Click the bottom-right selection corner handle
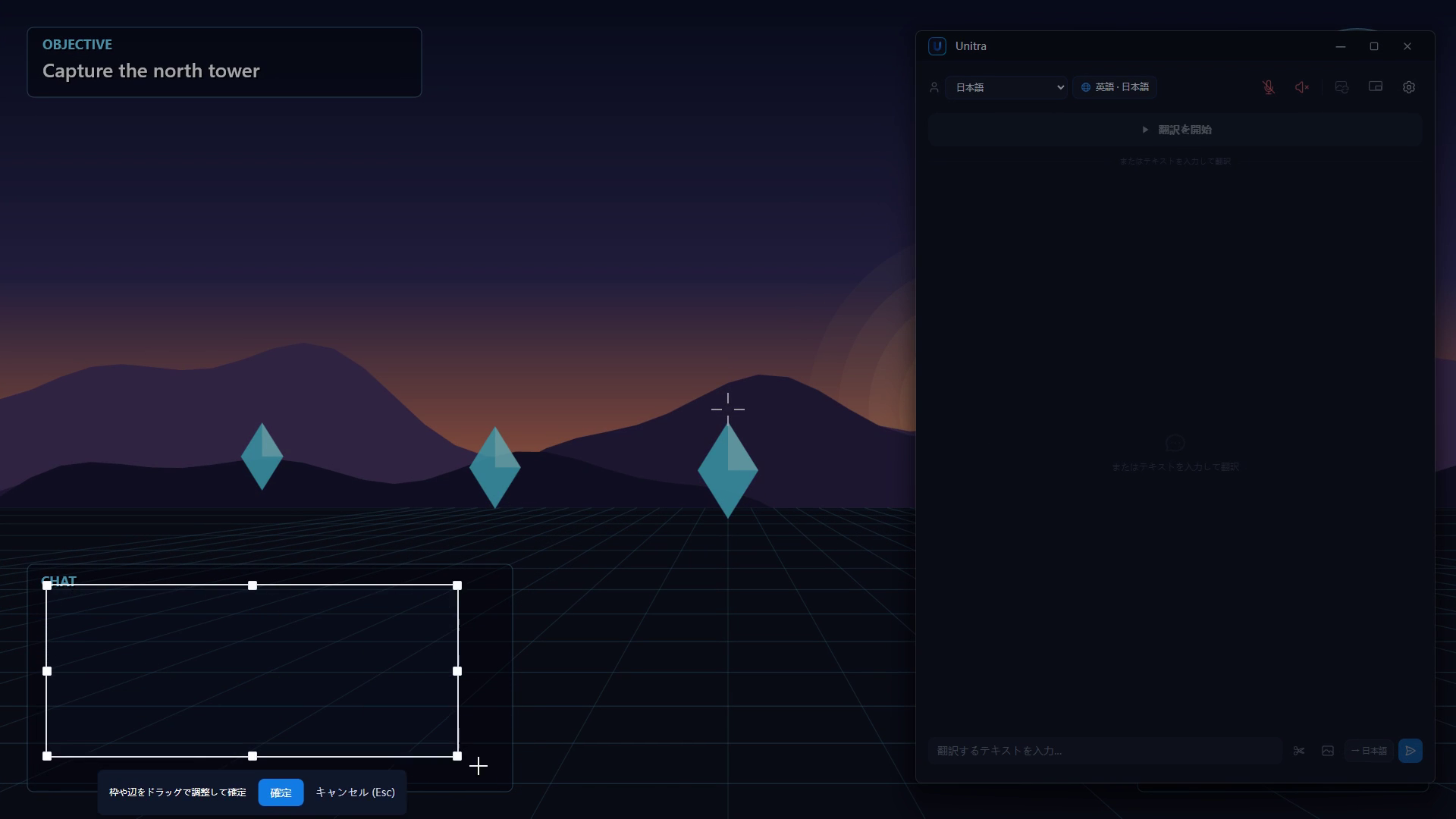Viewport: 1456px width, 819px height. click(x=457, y=756)
